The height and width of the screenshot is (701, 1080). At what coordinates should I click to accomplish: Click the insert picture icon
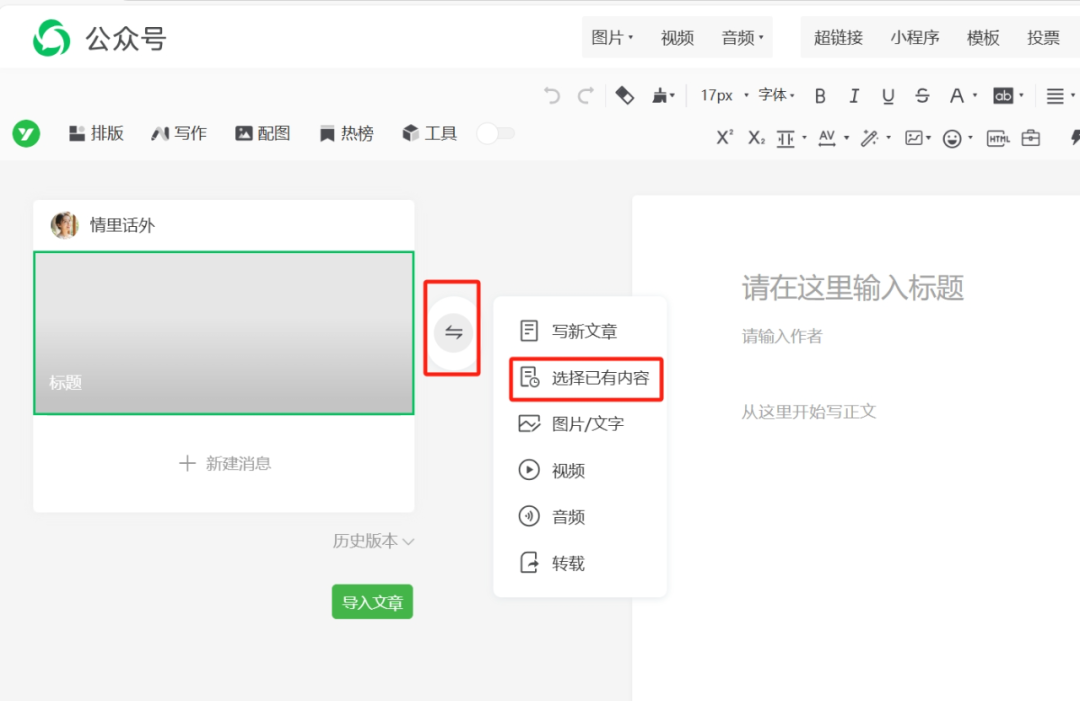coord(913,138)
